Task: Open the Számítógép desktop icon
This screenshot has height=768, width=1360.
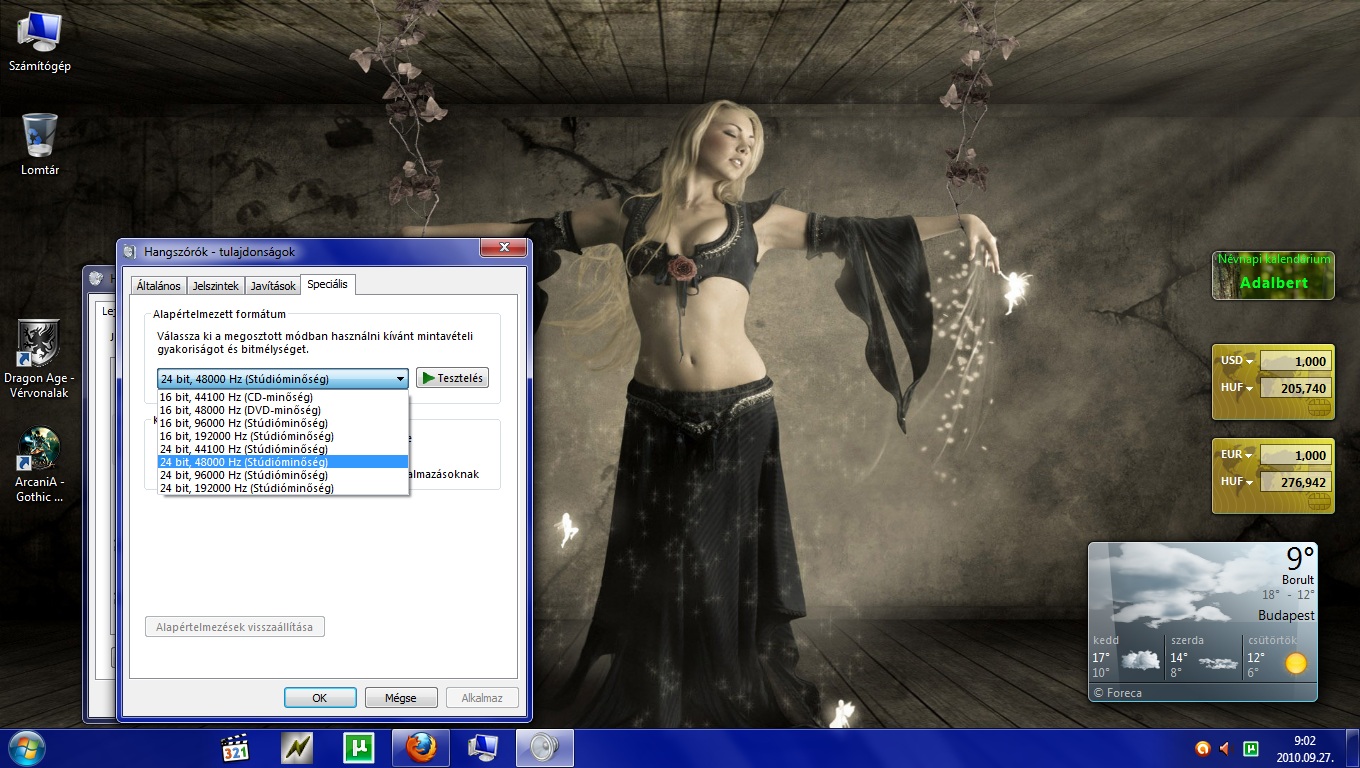Action: pyautogui.click(x=40, y=42)
